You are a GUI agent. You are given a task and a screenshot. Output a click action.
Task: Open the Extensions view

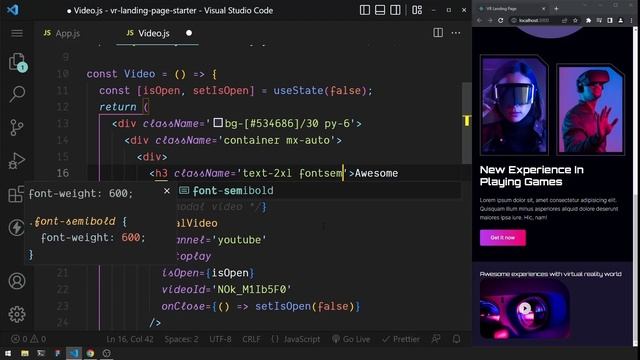point(16,194)
